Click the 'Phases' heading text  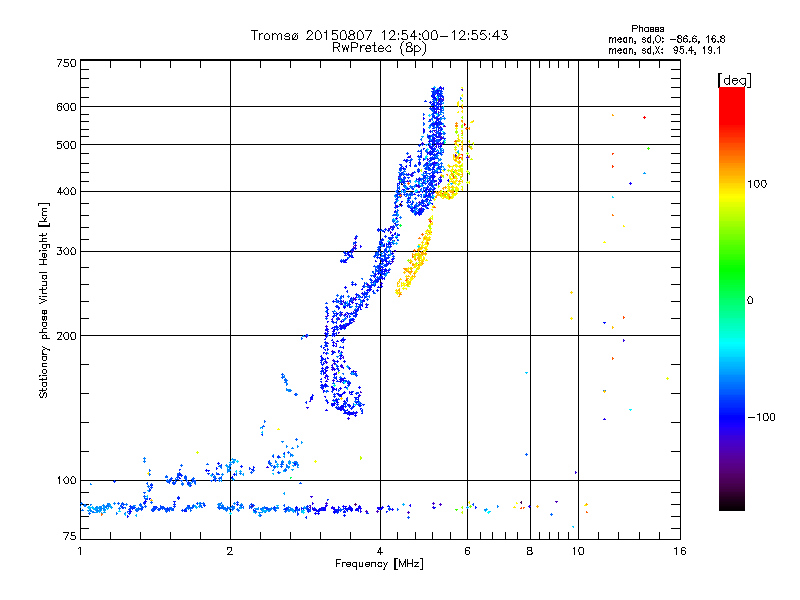[647, 29]
